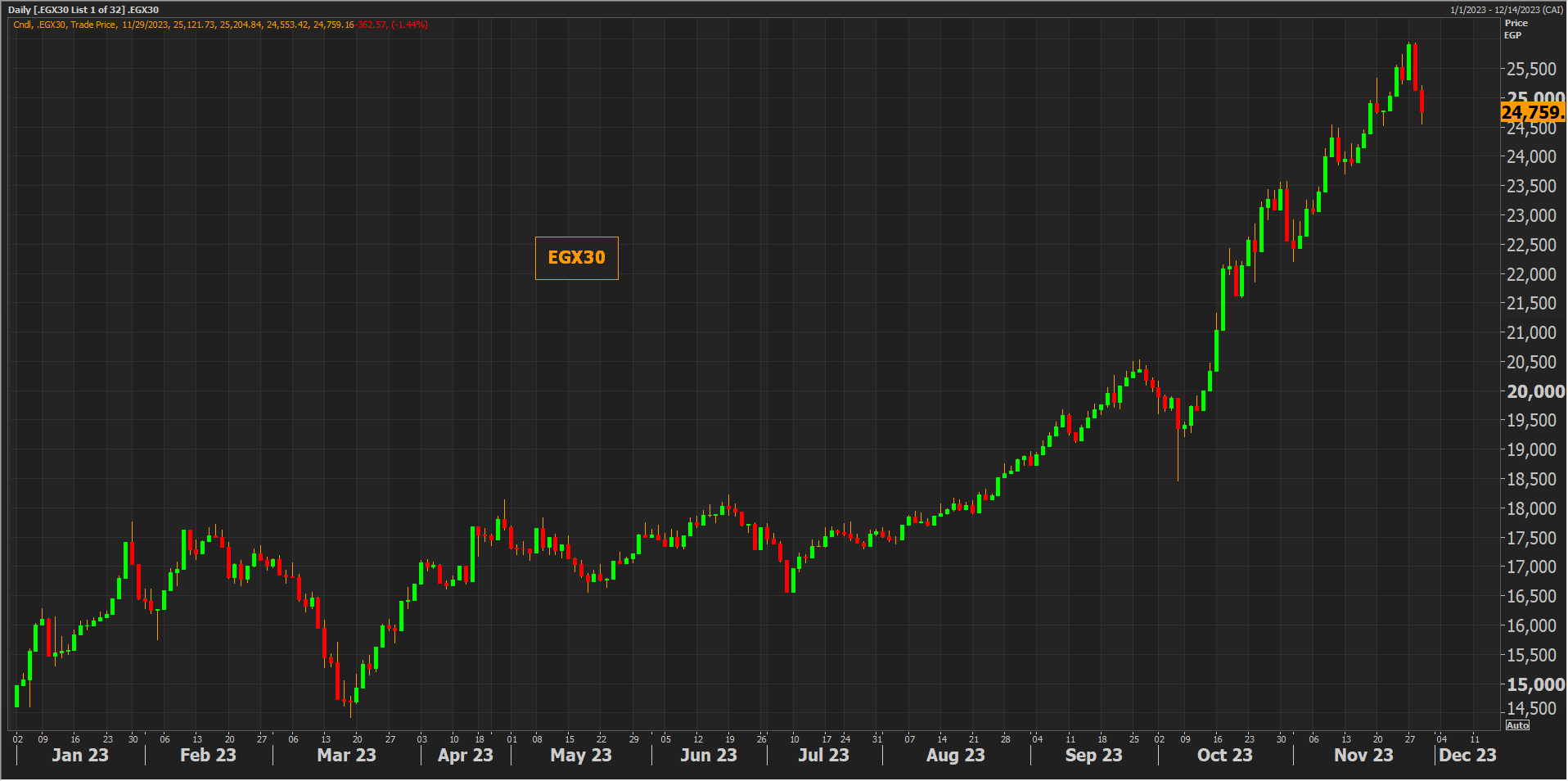Select the Jul 23 month label
The width and height of the screenshot is (1568, 781).
(x=823, y=755)
